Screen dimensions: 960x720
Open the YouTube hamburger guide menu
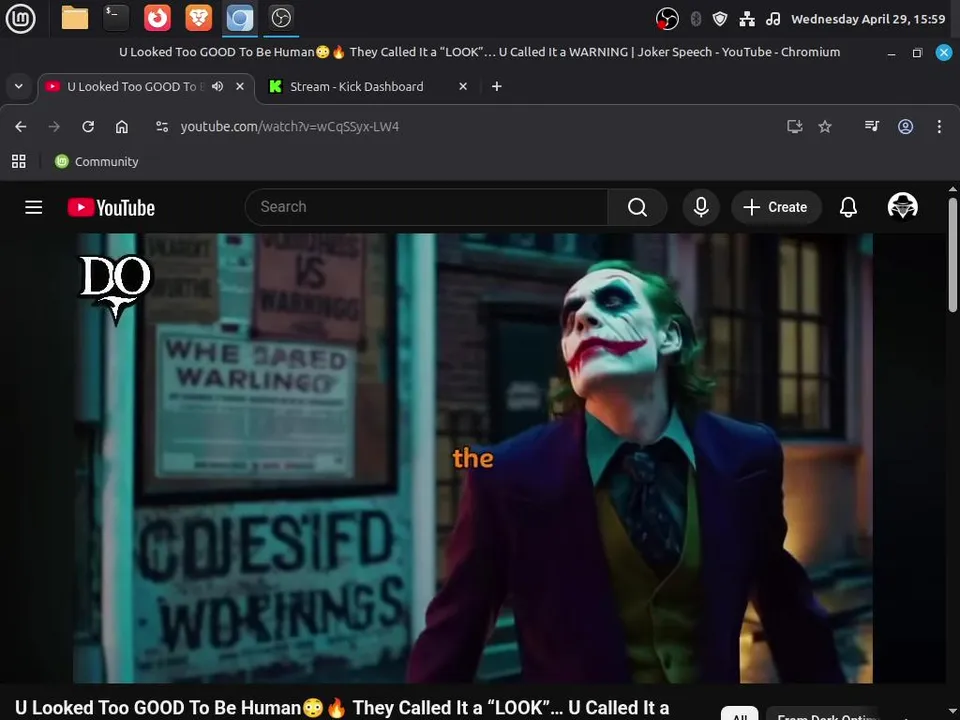point(34,208)
